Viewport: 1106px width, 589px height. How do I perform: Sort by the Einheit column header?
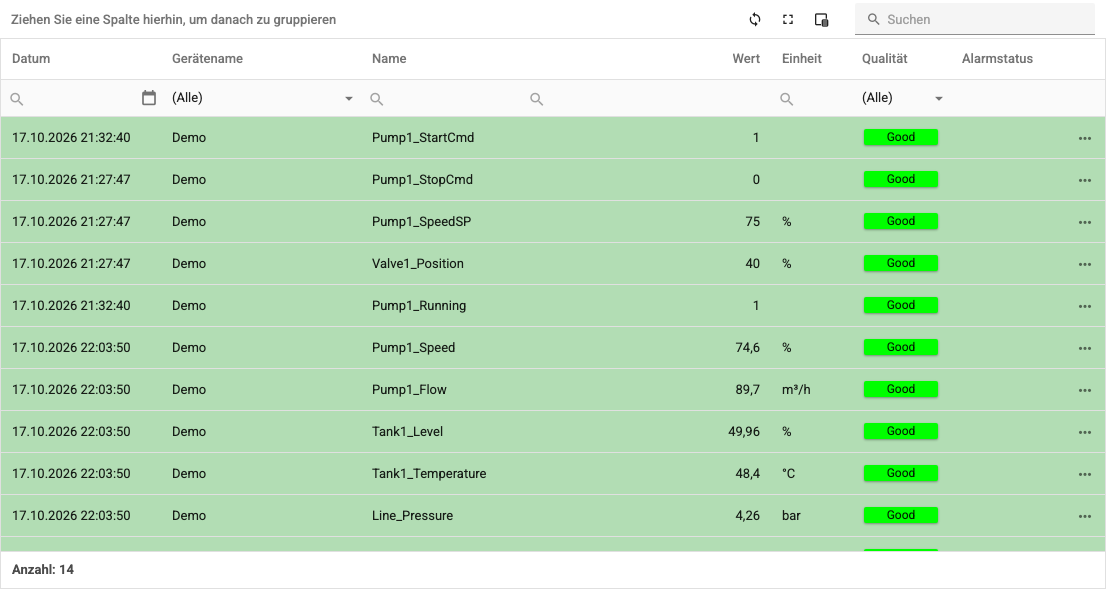(802, 59)
